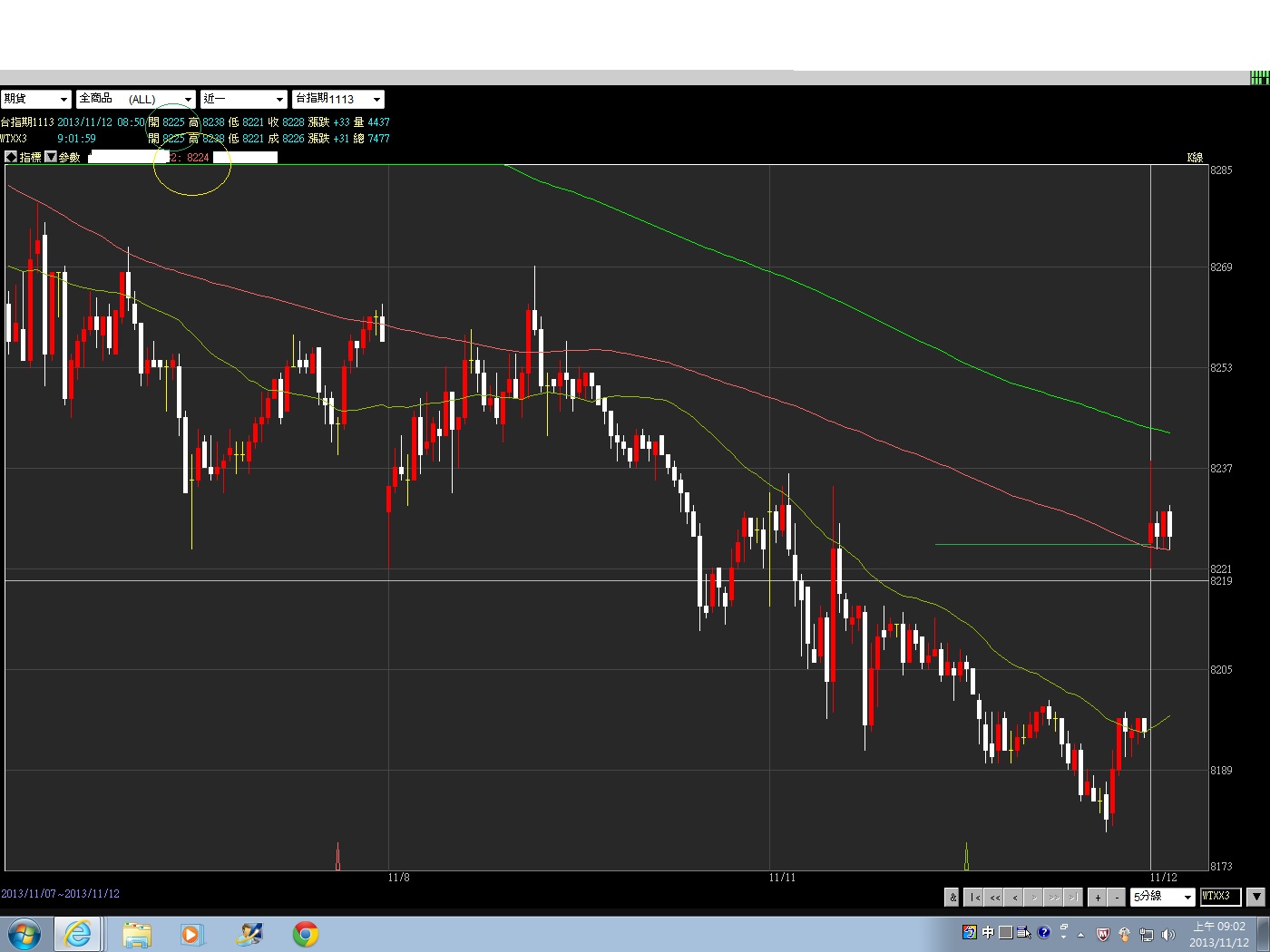Click the IME help question mark icon

click(x=1044, y=932)
